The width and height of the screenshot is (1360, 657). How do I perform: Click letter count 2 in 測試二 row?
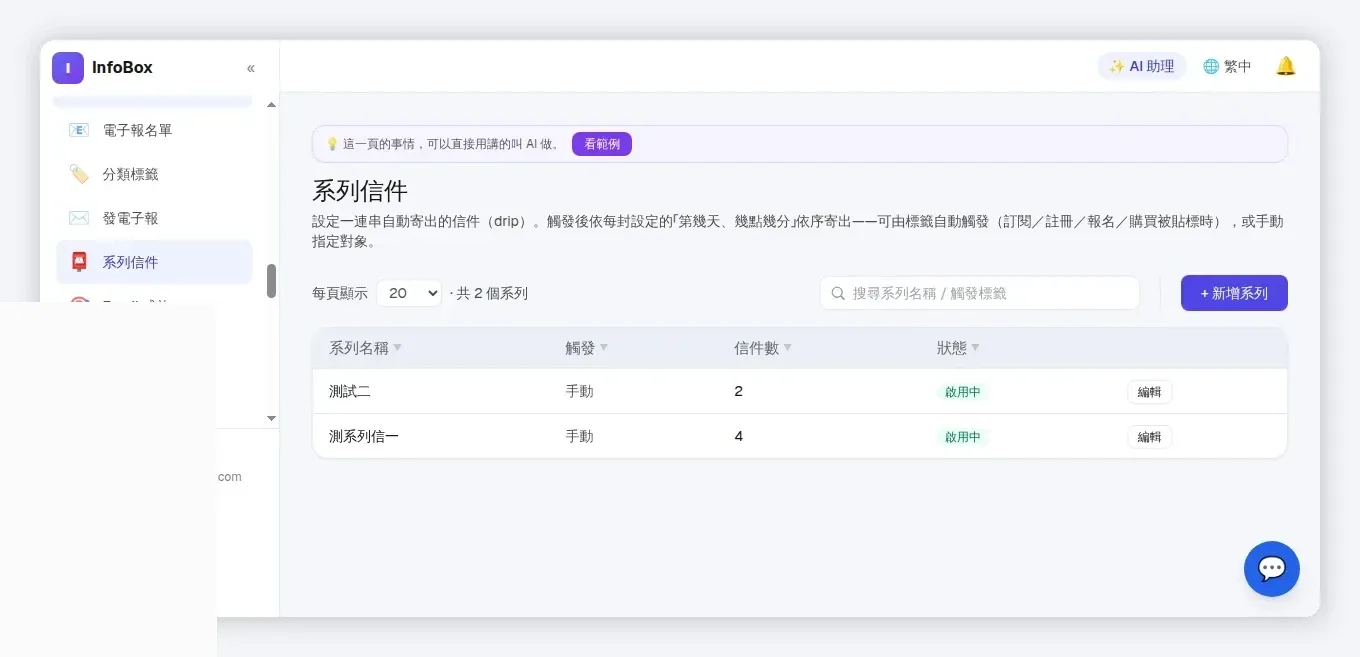pos(739,392)
